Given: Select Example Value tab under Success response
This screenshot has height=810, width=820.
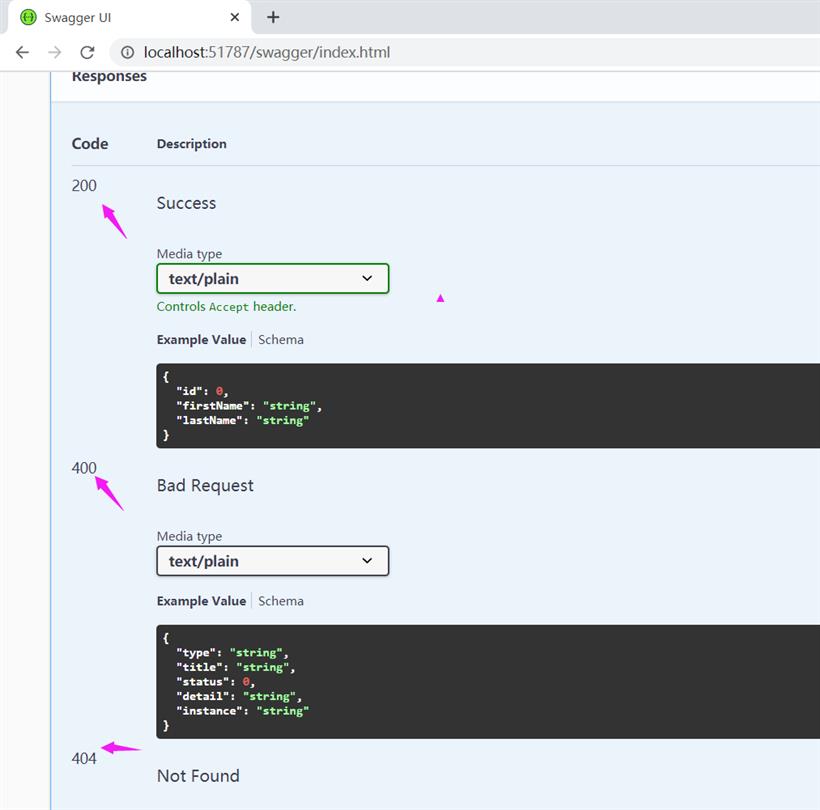Looking at the screenshot, I should [201, 339].
